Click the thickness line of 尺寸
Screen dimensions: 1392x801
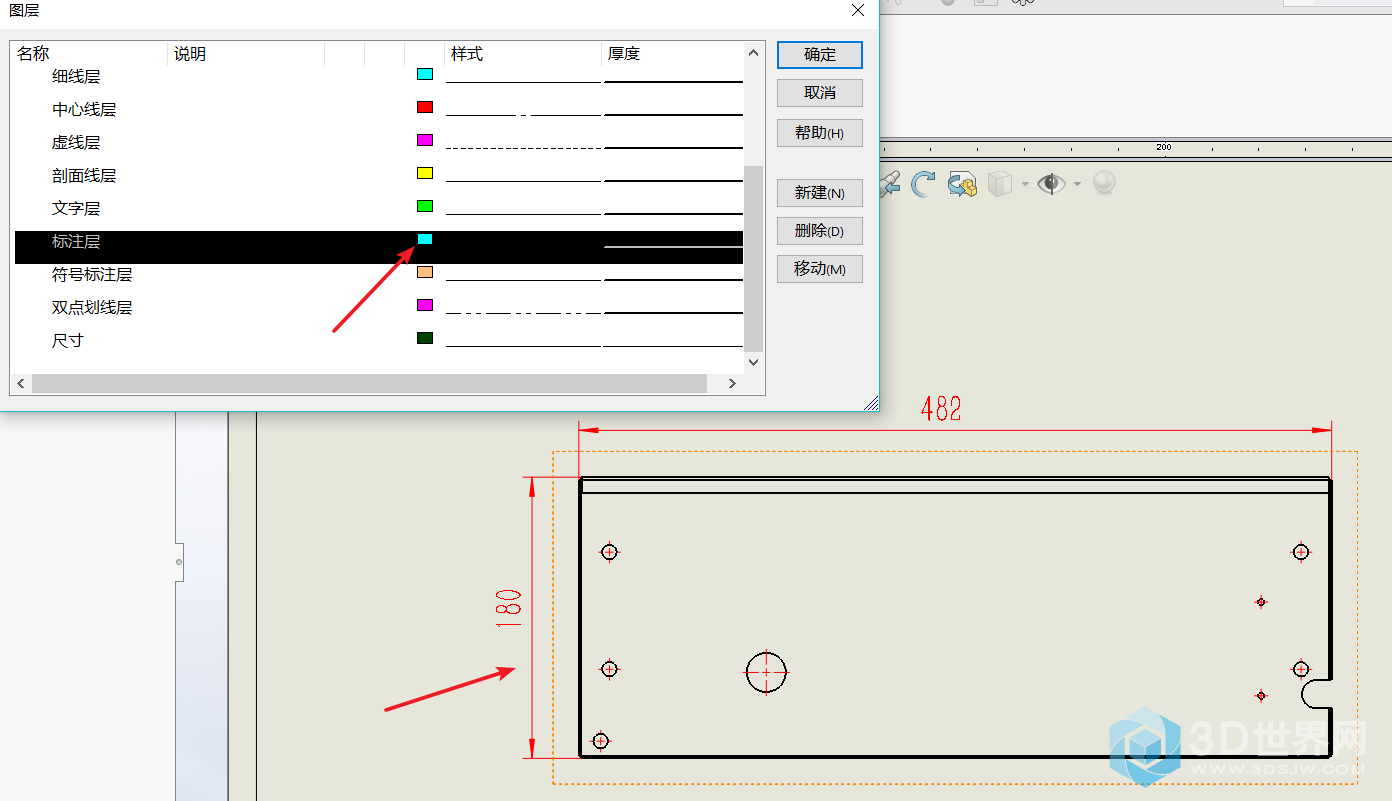[x=673, y=346]
